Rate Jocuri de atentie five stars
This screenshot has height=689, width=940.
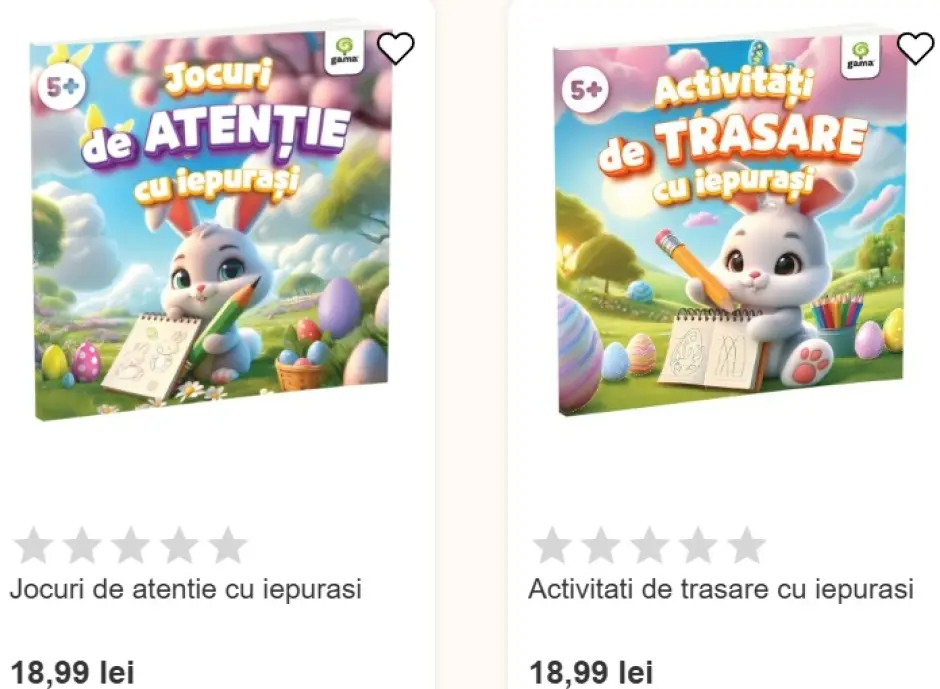pos(228,545)
